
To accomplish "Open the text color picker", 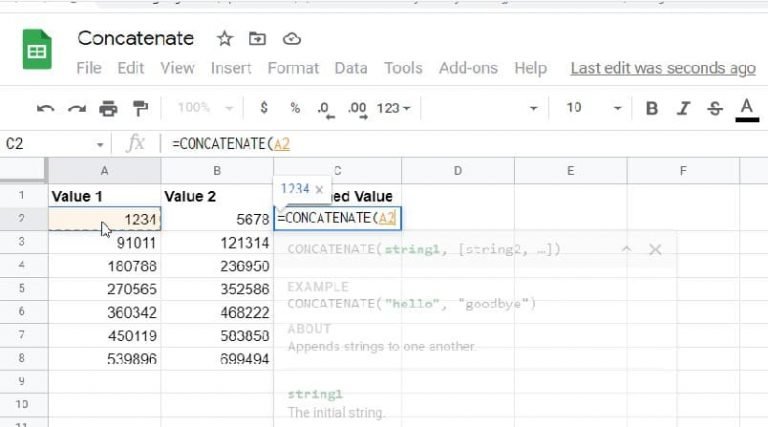I will [747, 110].
